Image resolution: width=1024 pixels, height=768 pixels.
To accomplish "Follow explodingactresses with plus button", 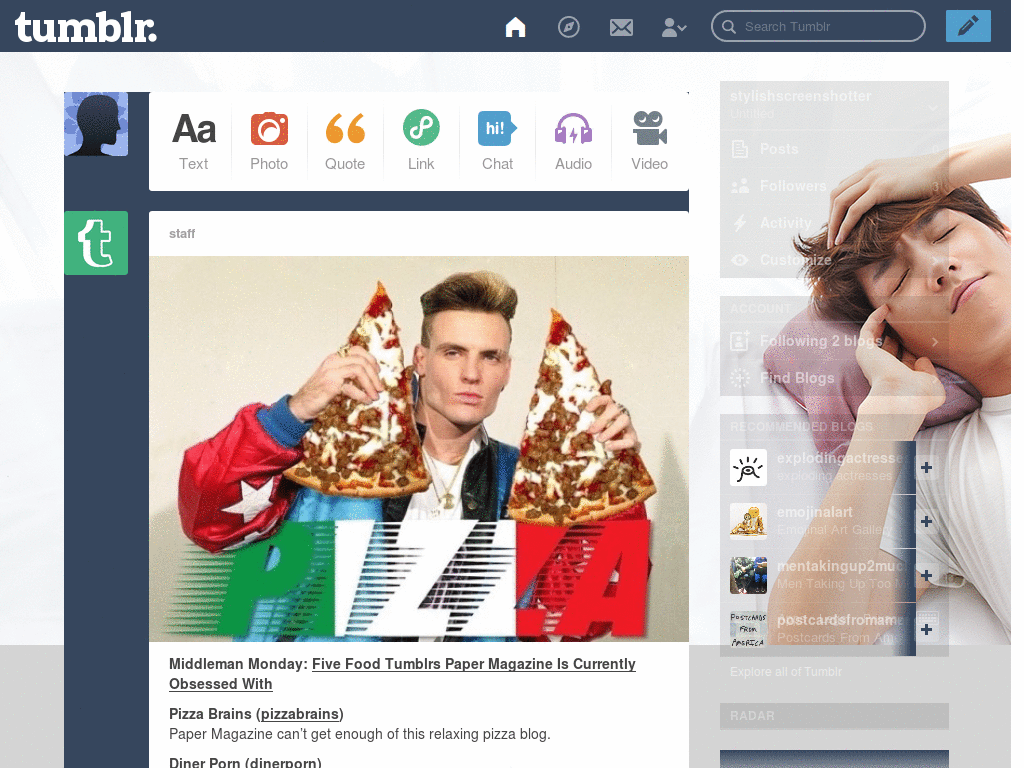I will point(926,468).
